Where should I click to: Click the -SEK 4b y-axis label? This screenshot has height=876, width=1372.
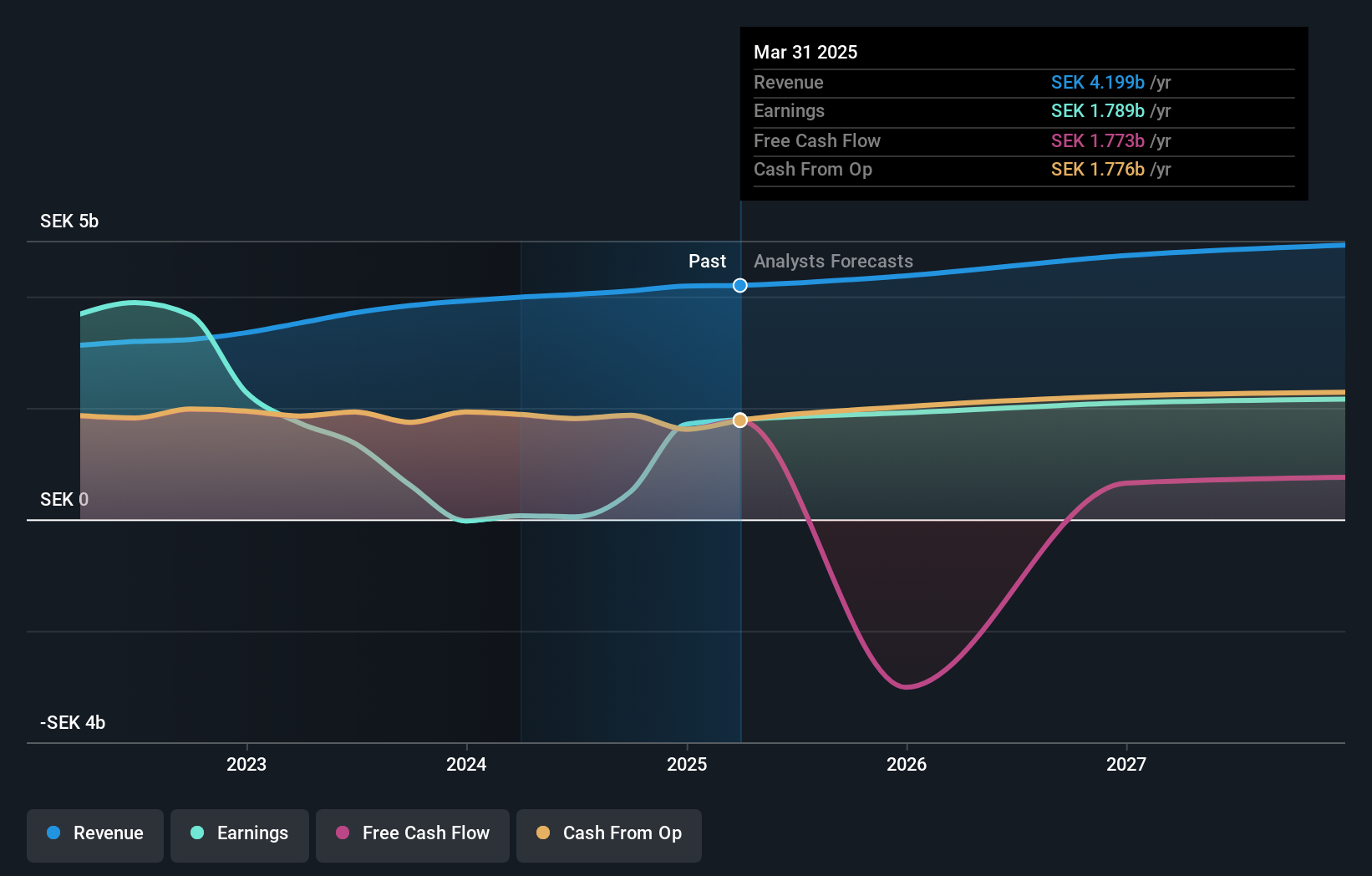pyautogui.click(x=73, y=722)
